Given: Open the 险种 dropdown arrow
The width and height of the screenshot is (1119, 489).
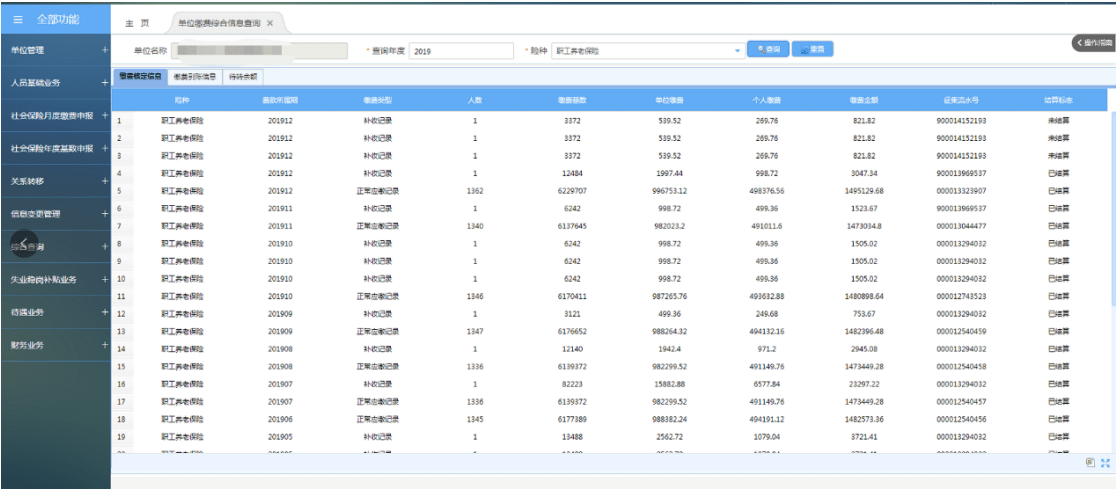Looking at the screenshot, I should coord(738,50).
